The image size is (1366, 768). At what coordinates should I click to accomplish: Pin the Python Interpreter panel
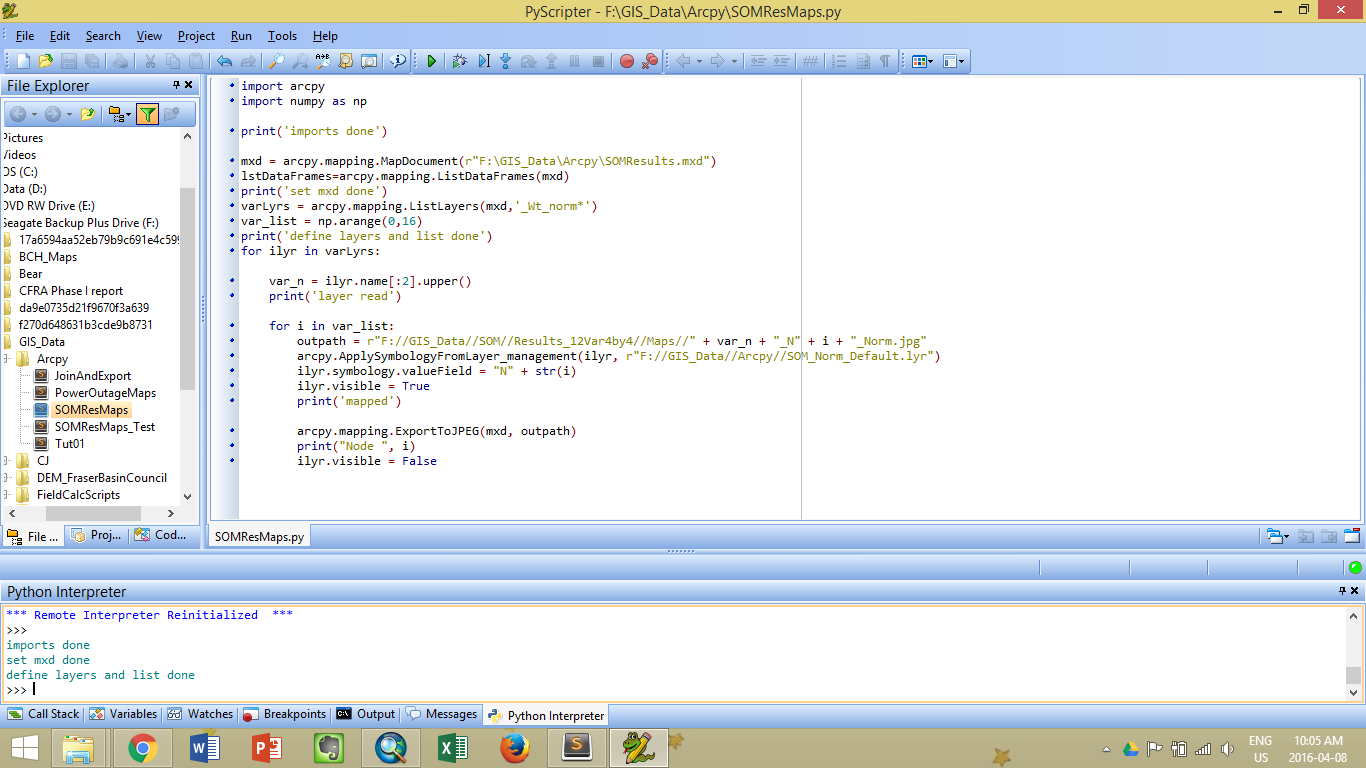(x=1342, y=591)
